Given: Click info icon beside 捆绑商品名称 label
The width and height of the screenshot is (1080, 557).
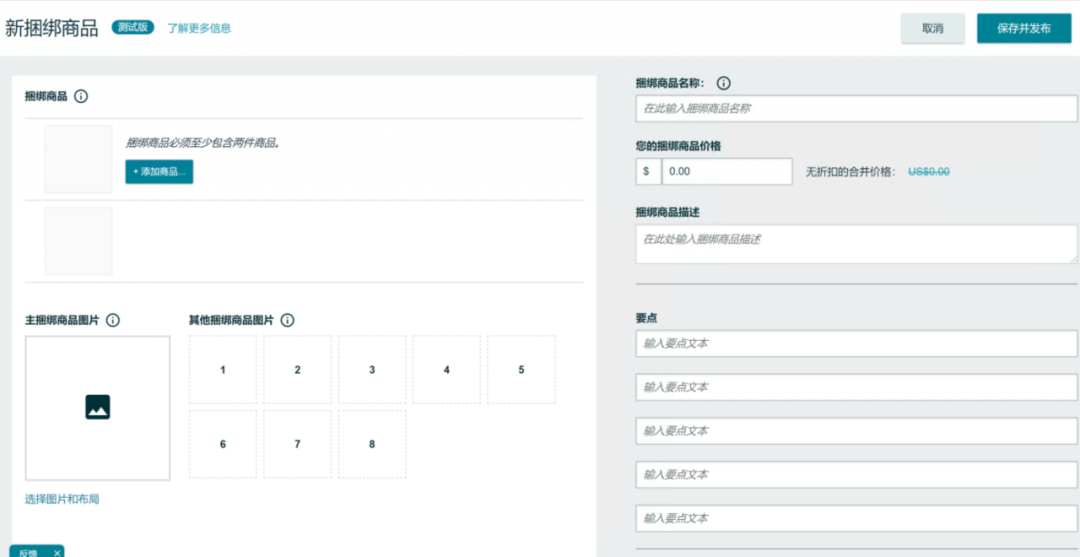Looking at the screenshot, I should (x=723, y=83).
